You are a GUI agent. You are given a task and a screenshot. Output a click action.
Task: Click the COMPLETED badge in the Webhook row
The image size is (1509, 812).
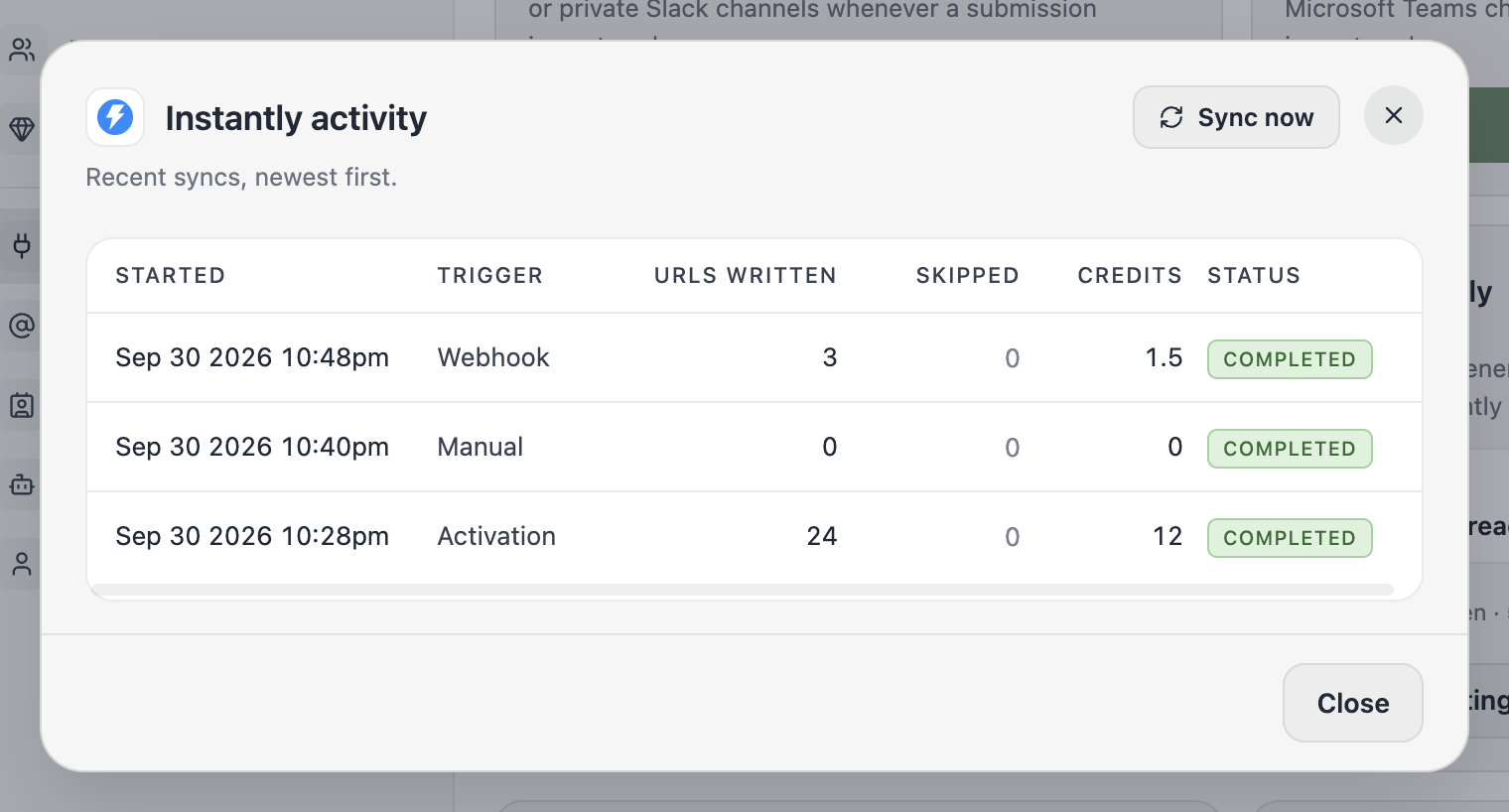[x=1290, y=359]
